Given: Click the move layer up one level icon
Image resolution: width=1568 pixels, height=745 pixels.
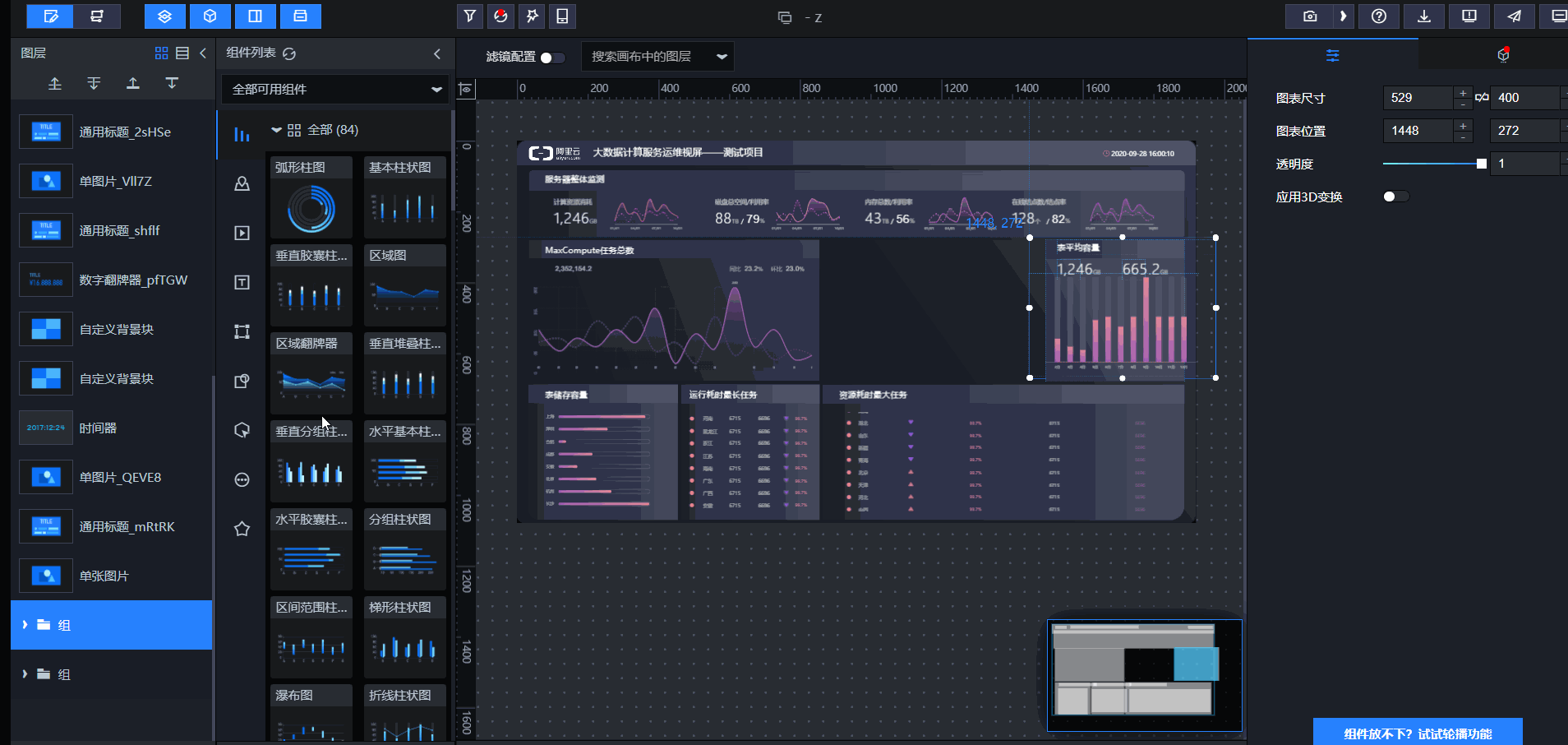Looking at the screenshot, I should 55,83.
